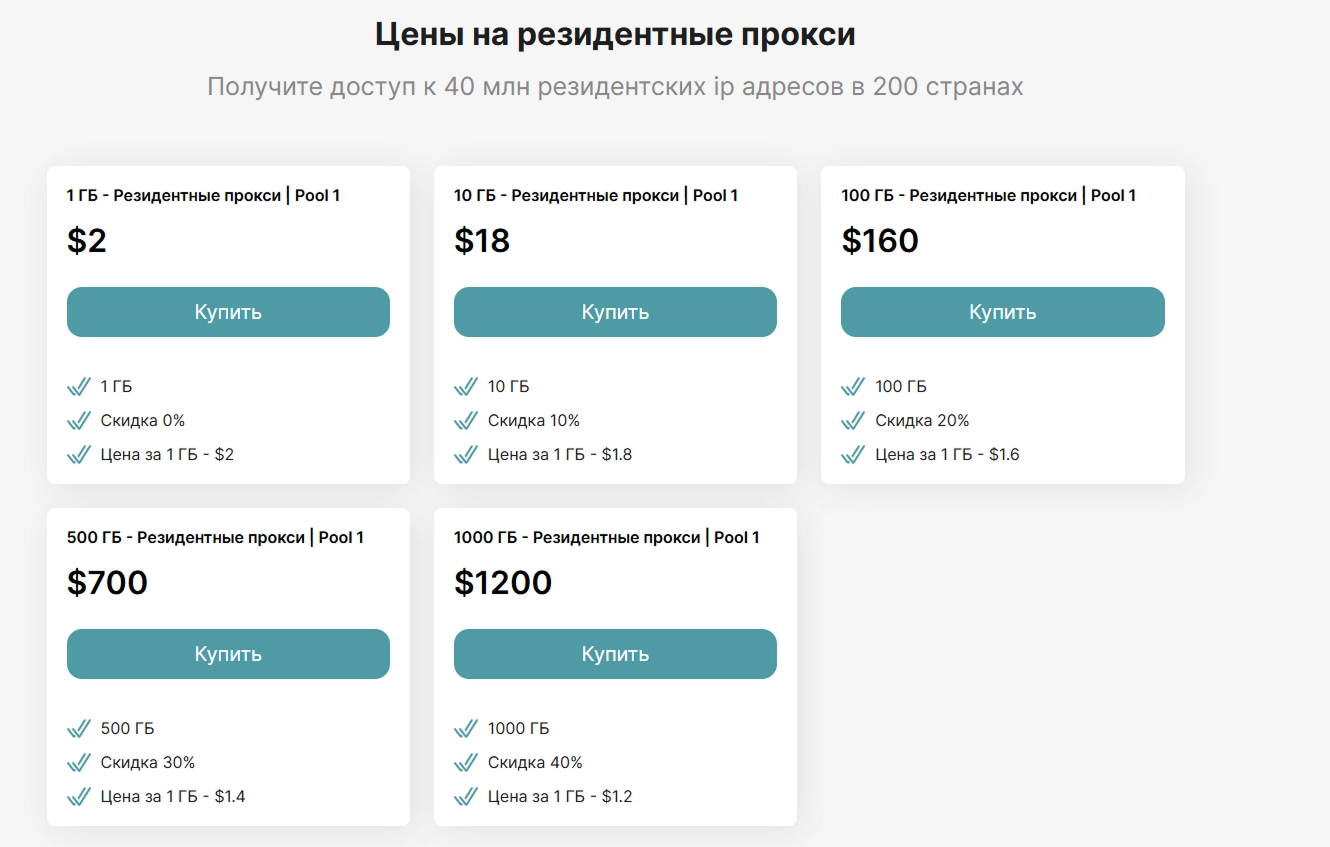Click the checkmark icon beside '1 ГБ' feature

[x=79, y=386]
